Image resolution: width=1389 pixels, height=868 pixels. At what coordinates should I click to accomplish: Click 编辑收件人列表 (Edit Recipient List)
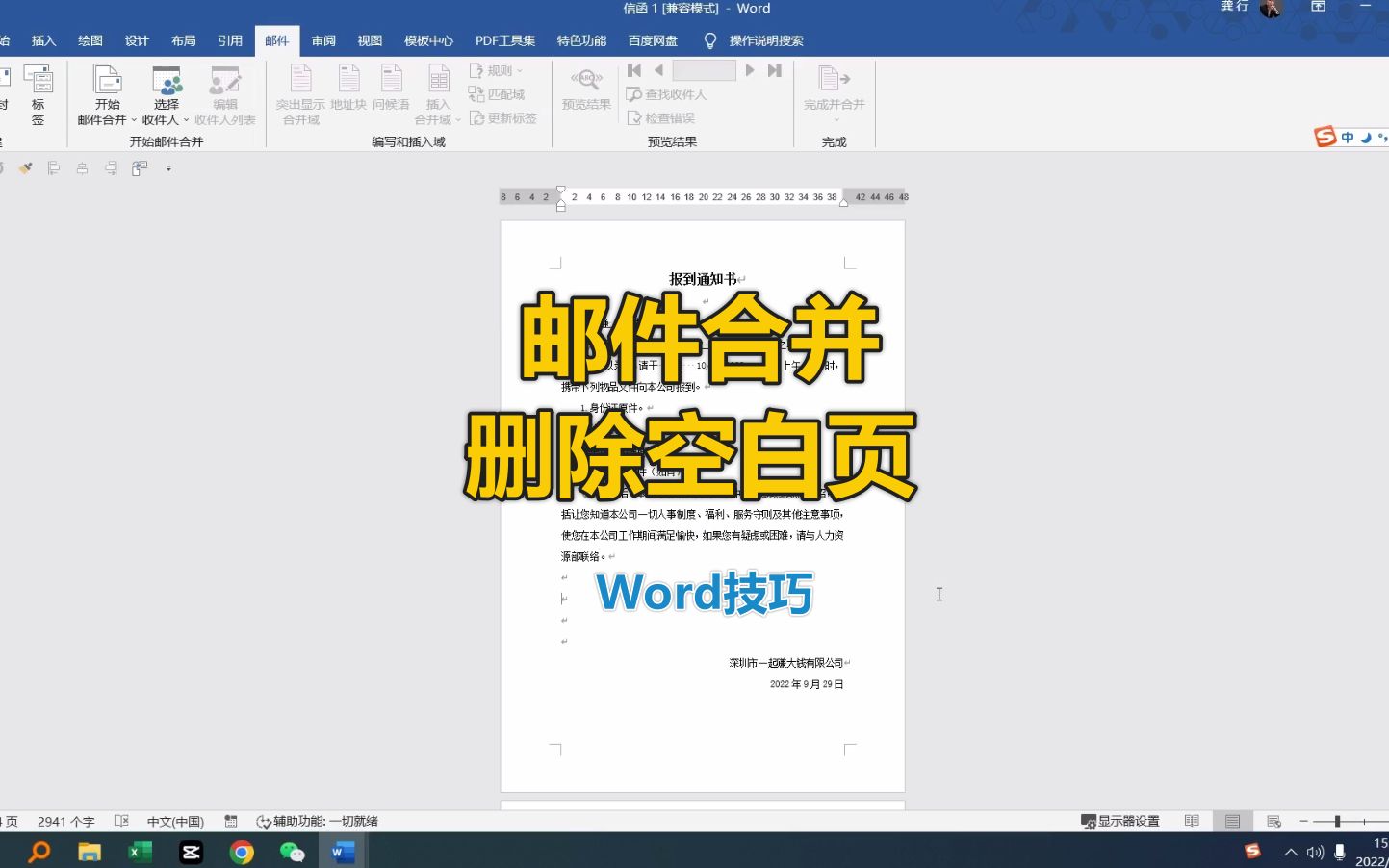point(225,94)
